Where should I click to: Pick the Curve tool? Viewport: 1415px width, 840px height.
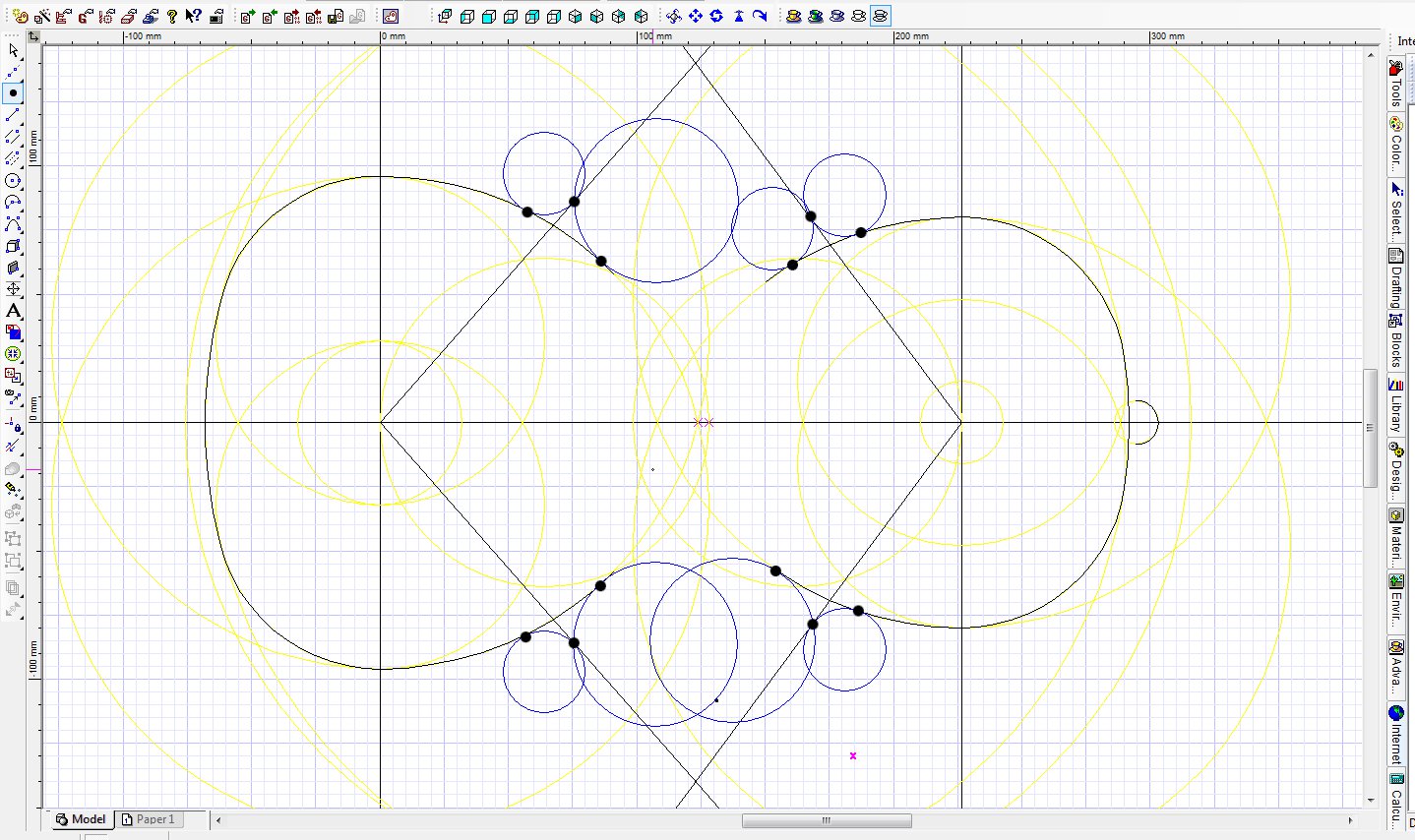[x=13, y=224]
